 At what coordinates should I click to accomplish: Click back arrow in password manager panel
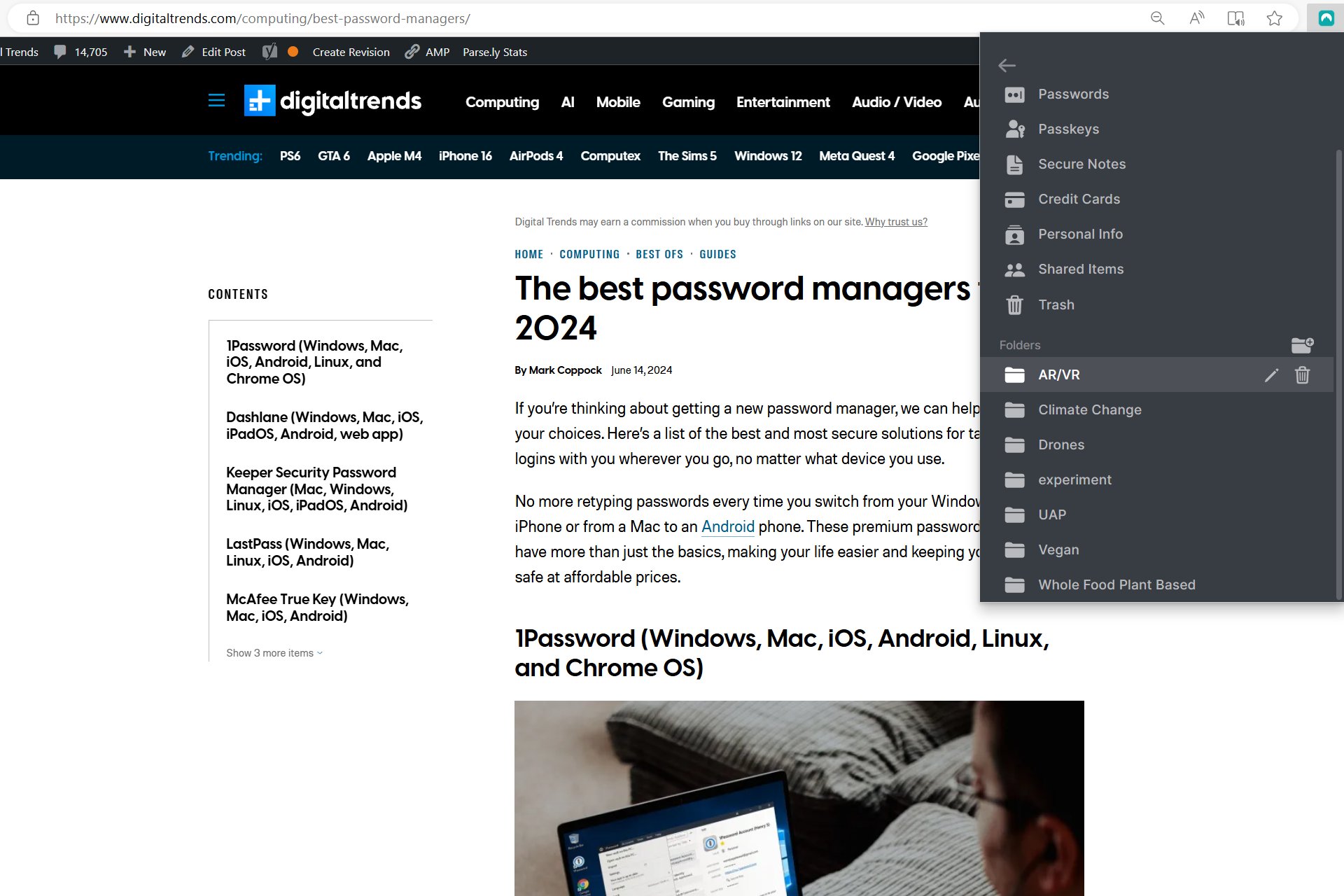pyautogui.click(x=1007, y=65)
